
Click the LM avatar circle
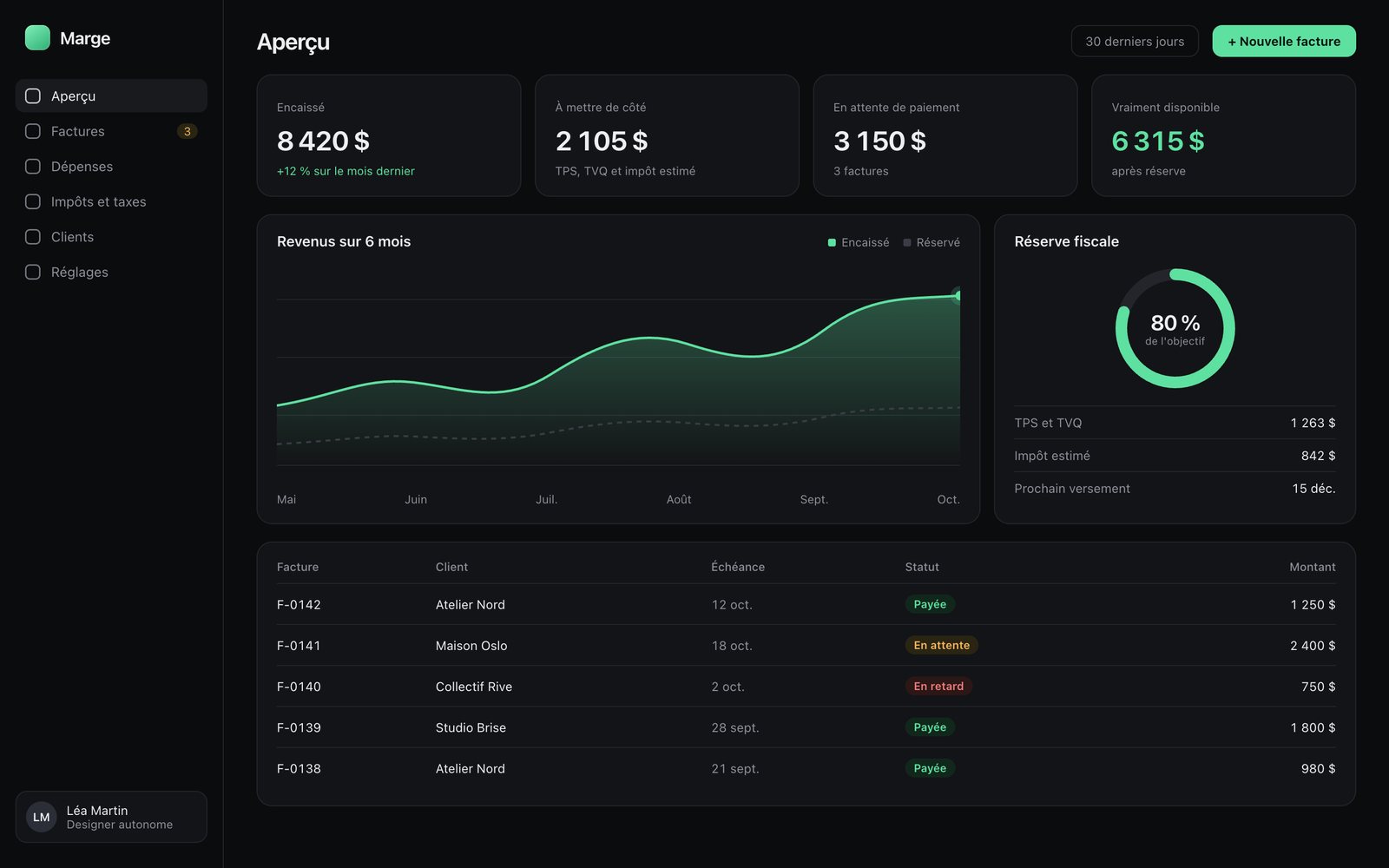tap(42, 817)
